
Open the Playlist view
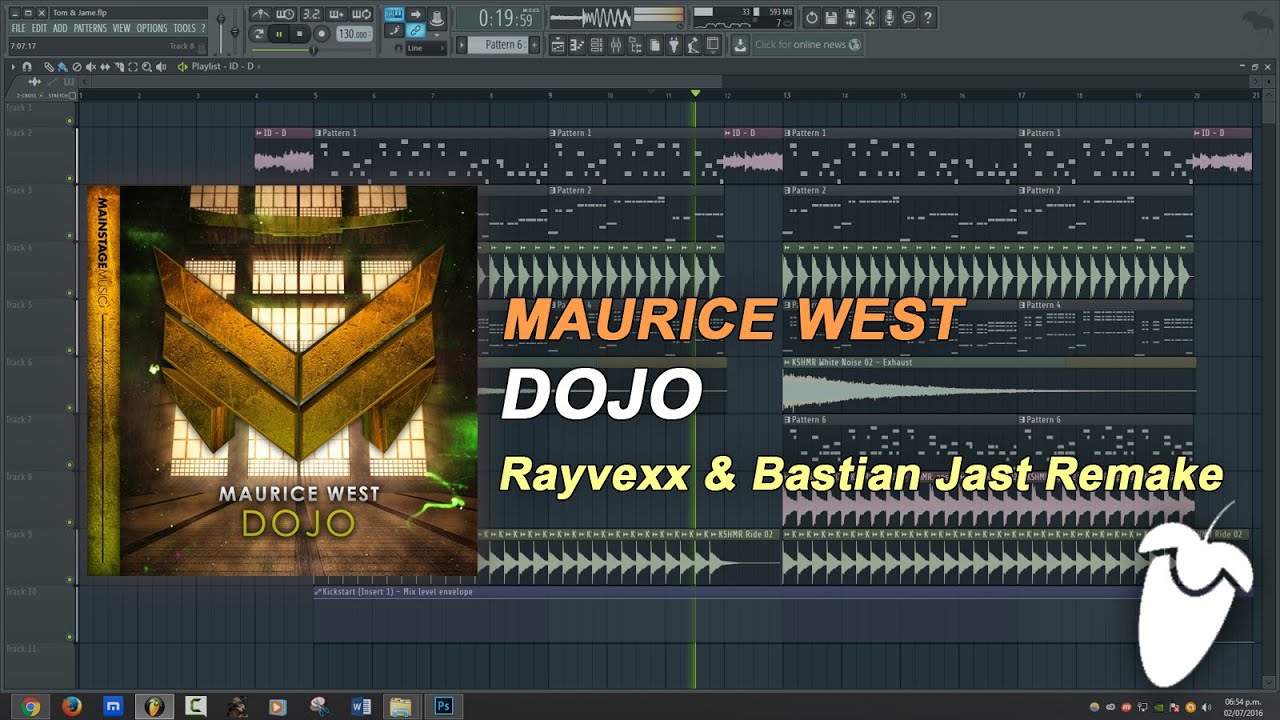[x=558, y=45]
